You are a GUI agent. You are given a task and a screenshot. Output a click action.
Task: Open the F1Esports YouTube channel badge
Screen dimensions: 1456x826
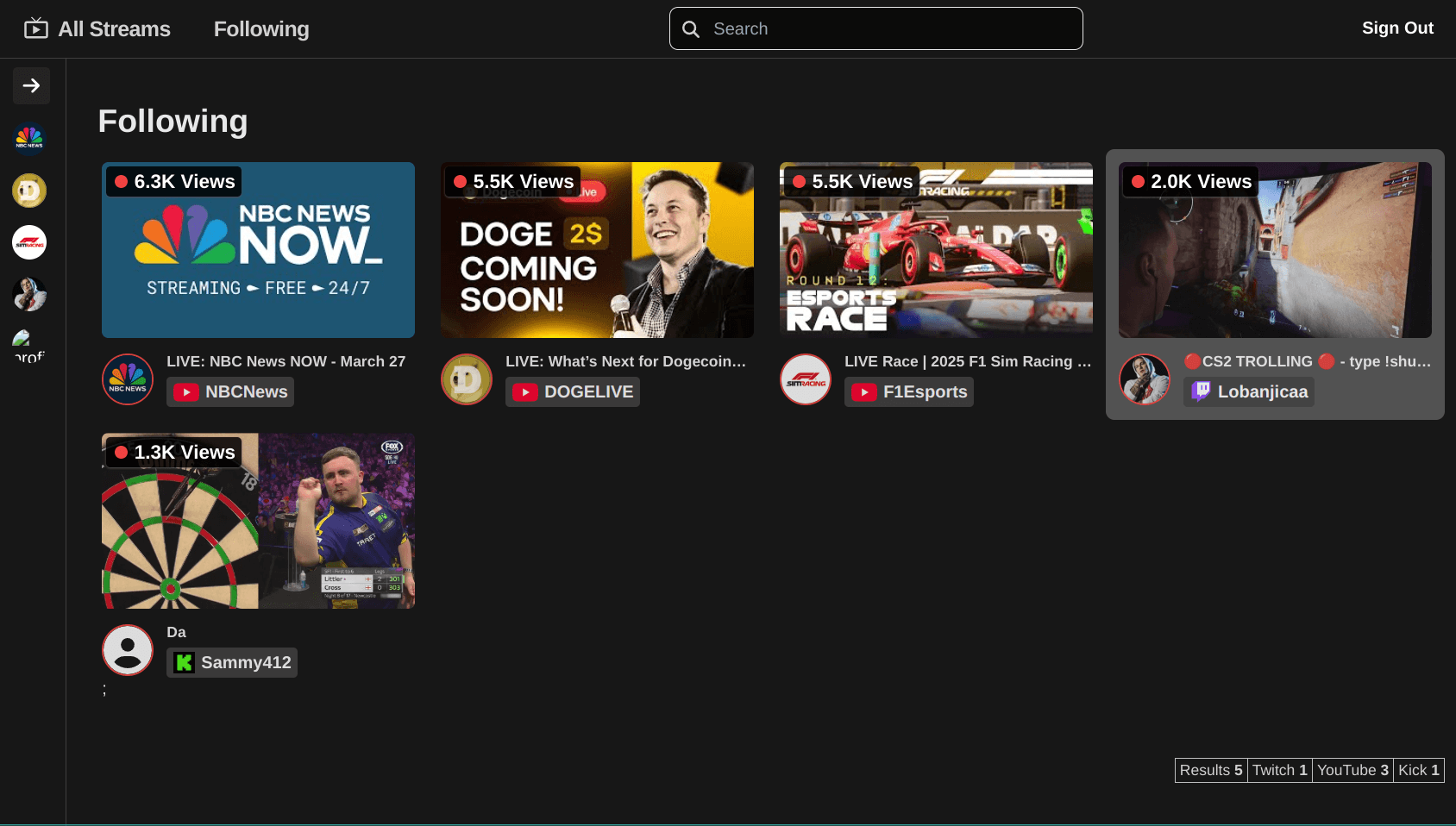coord(909,391)
